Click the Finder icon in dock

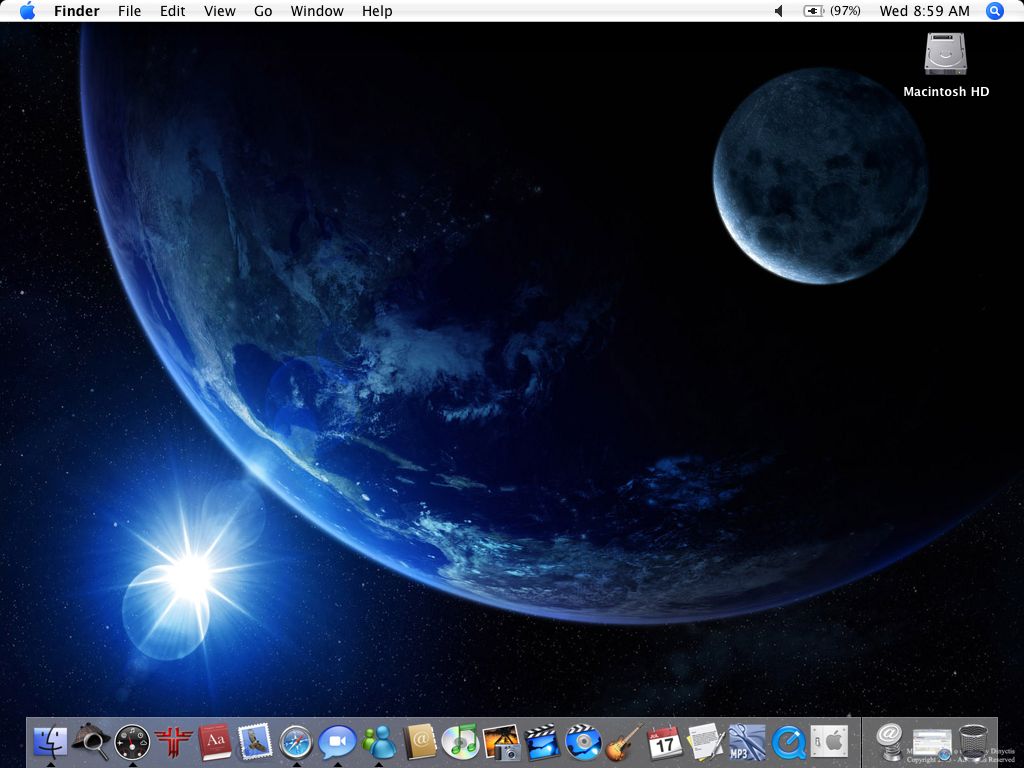50,741
